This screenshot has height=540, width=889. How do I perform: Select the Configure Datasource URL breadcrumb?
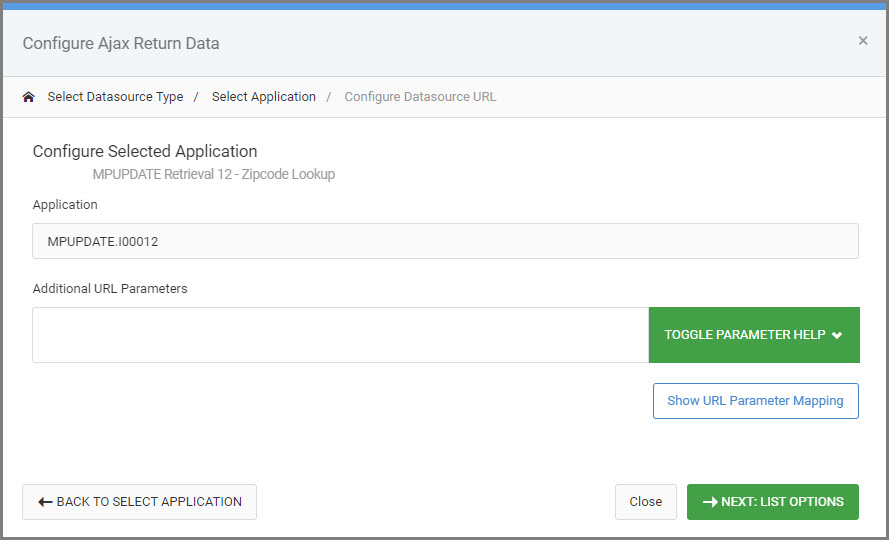(420, 97)
